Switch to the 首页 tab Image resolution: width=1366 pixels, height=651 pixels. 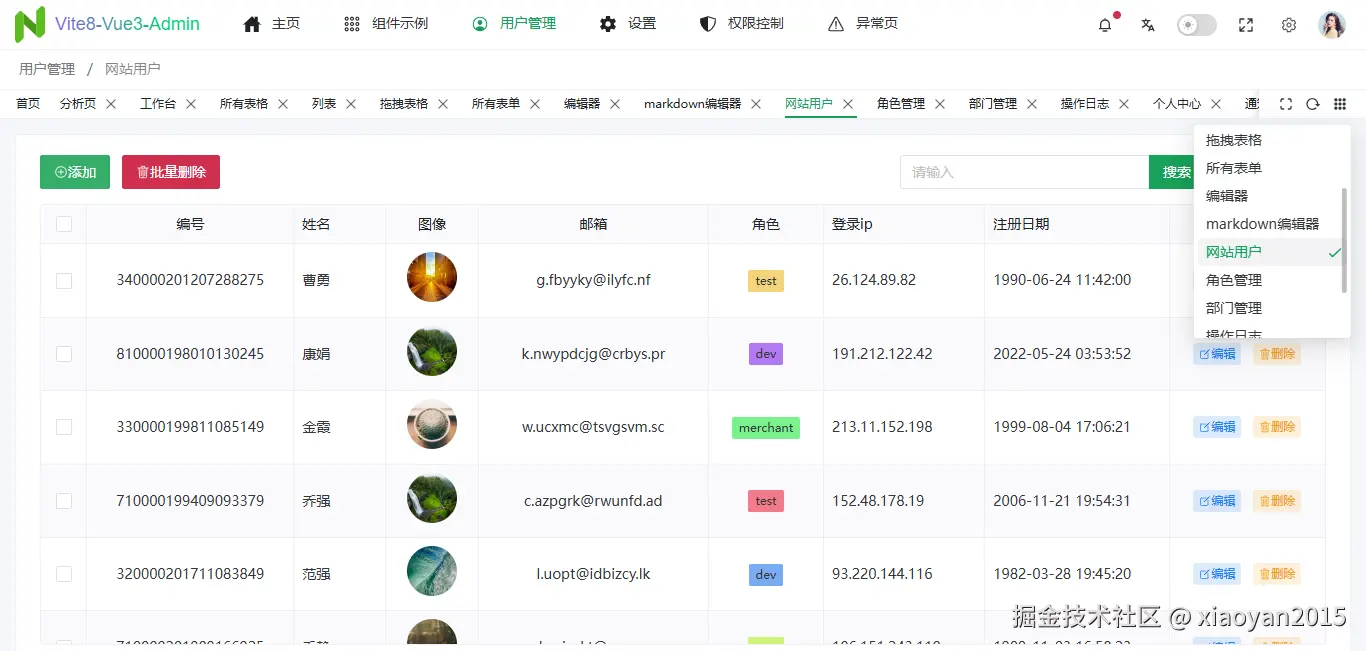(x=28, y=104)
